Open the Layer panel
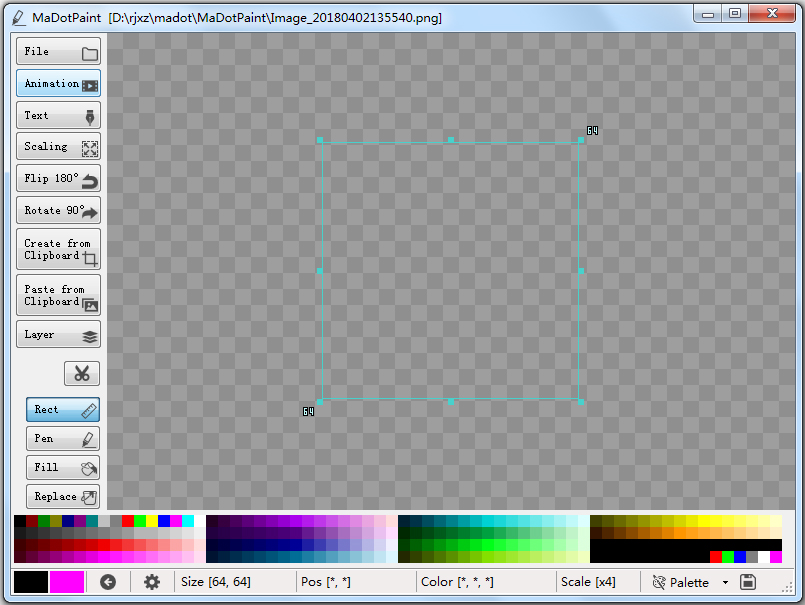 (x=59, y=335)
